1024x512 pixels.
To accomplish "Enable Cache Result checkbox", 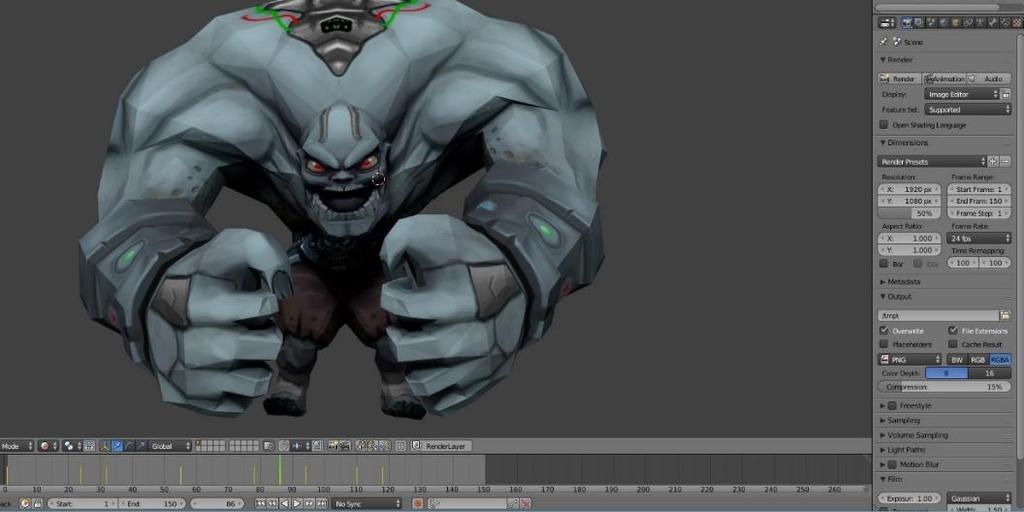I will coord(953,344).
